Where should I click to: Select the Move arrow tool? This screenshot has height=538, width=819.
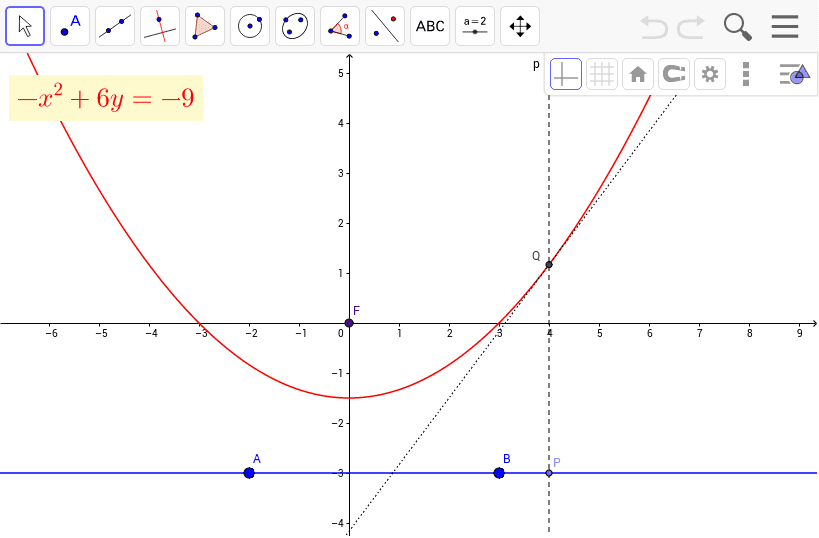25,26
